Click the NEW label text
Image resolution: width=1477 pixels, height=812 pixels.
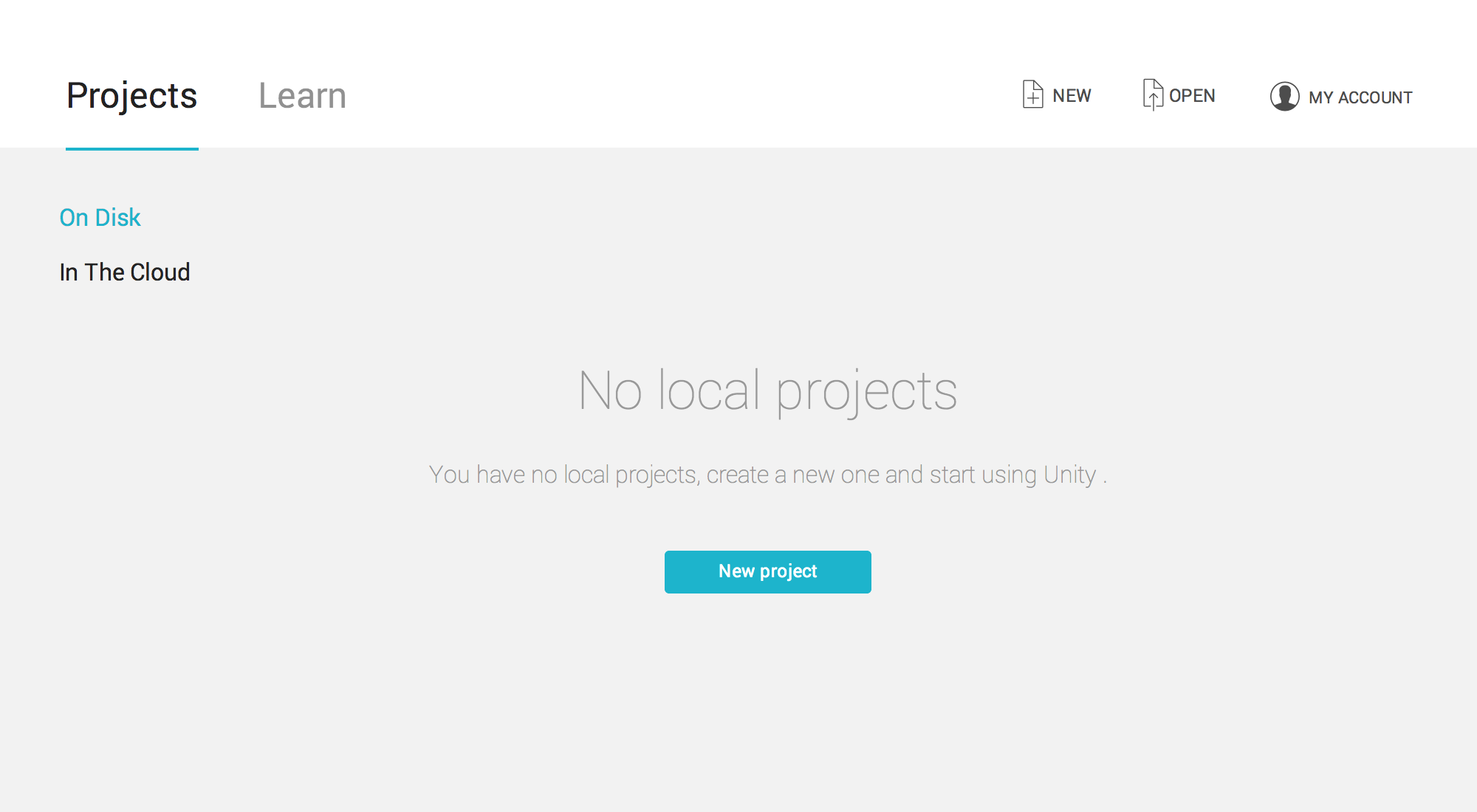point(1072,95)
